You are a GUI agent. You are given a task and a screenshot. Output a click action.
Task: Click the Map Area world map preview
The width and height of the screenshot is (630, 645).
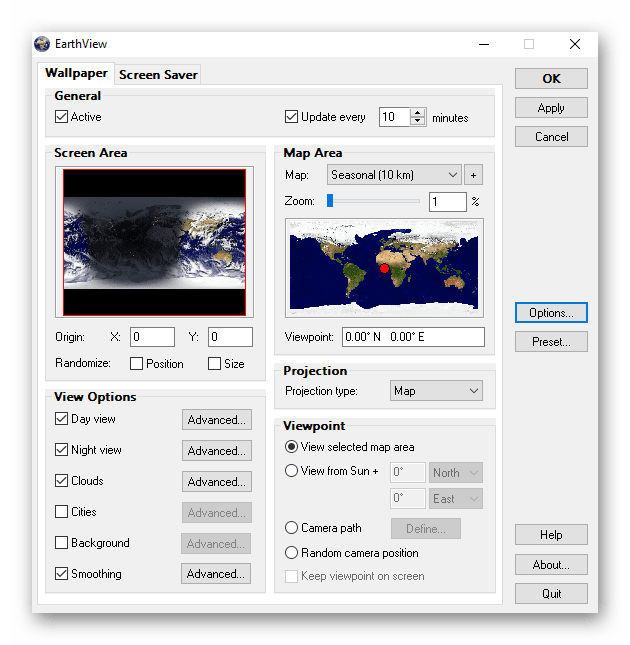[x=384, y=268]
